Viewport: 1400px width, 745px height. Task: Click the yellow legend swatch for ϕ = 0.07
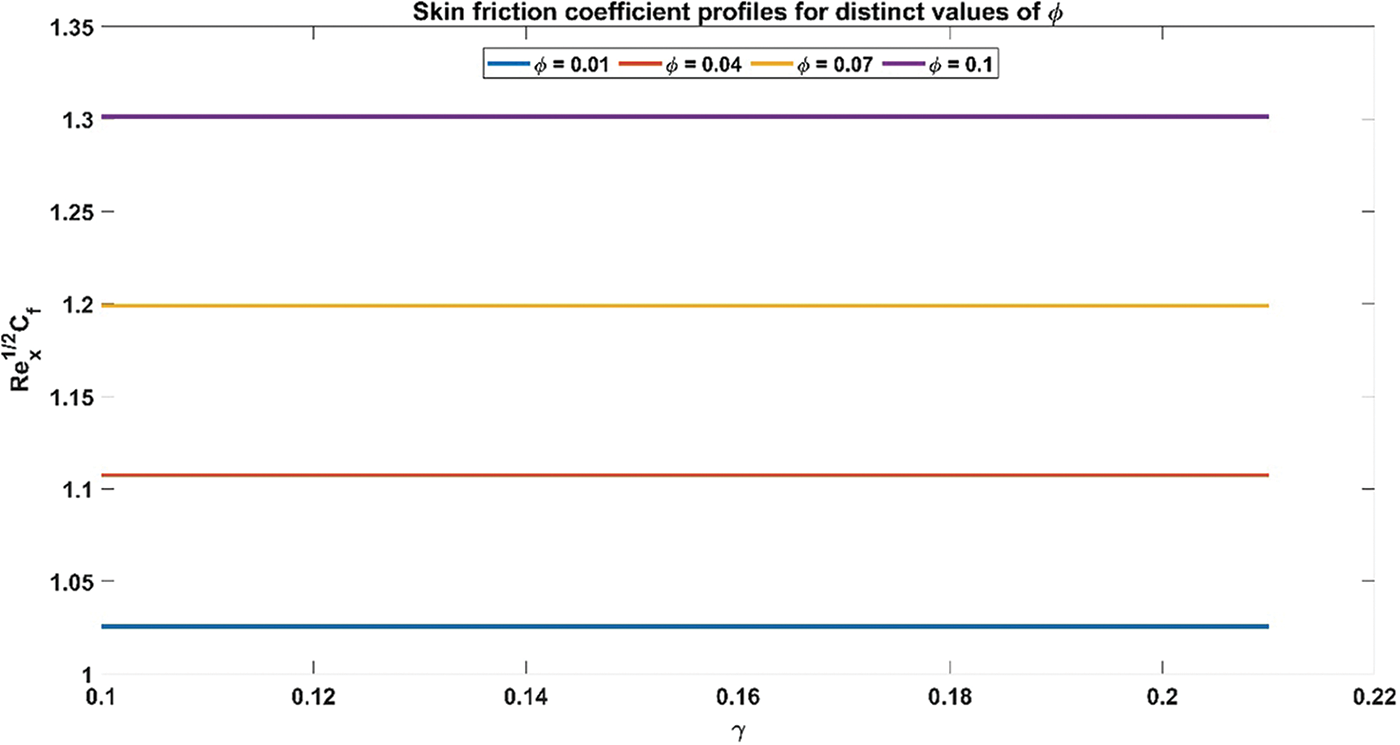point(772,65)
